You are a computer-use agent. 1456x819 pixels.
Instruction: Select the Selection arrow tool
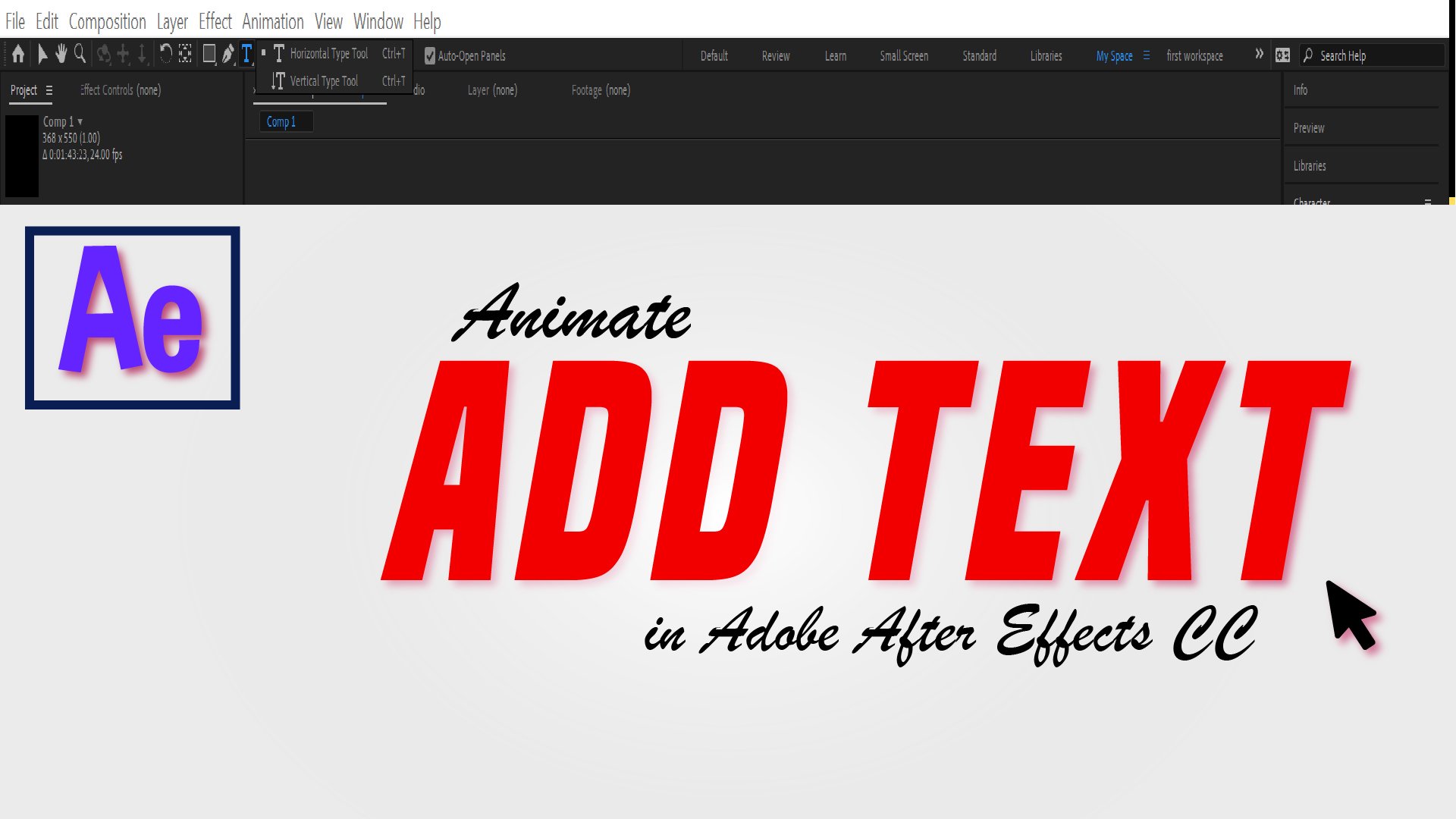42,54
